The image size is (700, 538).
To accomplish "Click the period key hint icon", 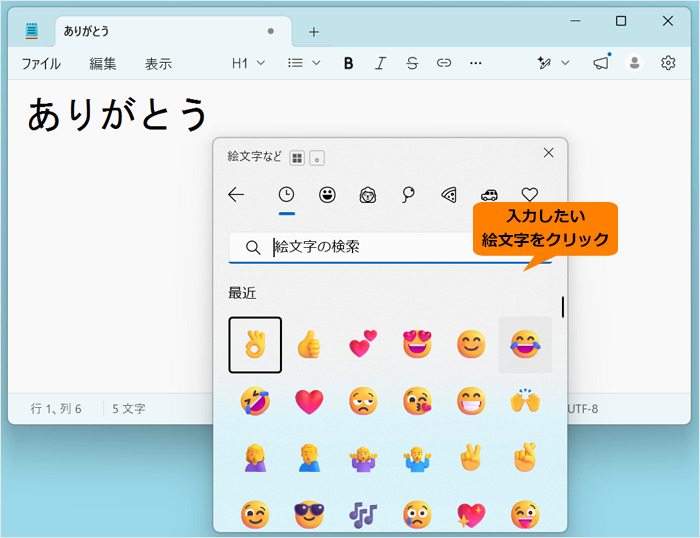I will point(317,158).
